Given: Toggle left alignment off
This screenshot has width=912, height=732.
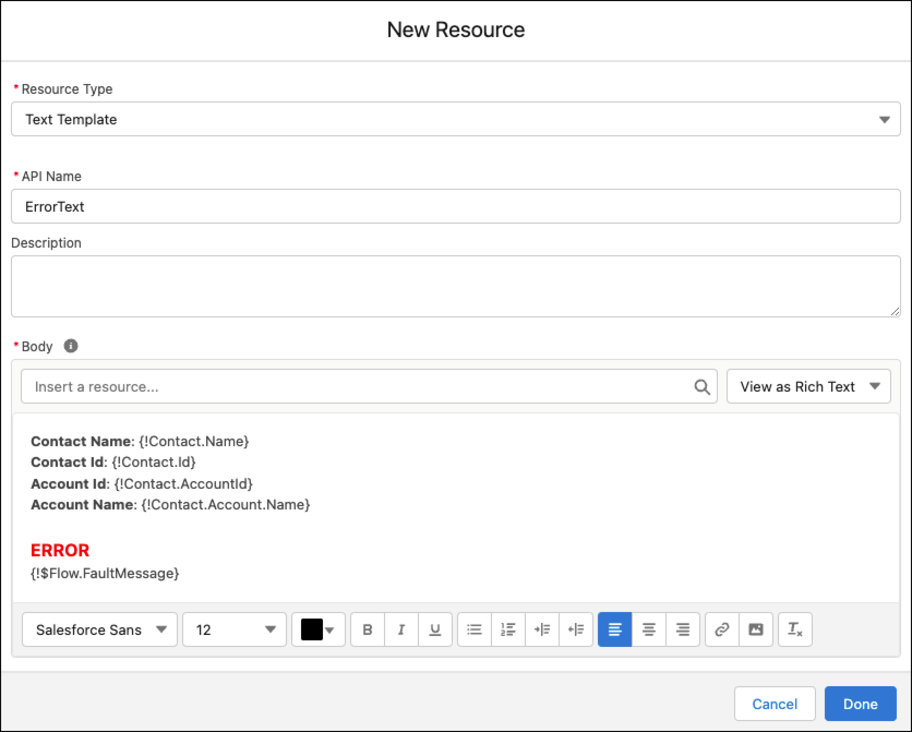Looking at the screenshot, I should click(x=614, y=629).
